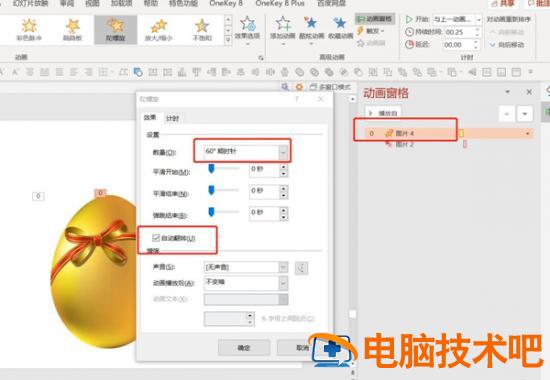The height and width of the screenshot is (380, 550).
Task: Open the 触发 (Trigger) dropdown
Action: (x=371, y=31)
